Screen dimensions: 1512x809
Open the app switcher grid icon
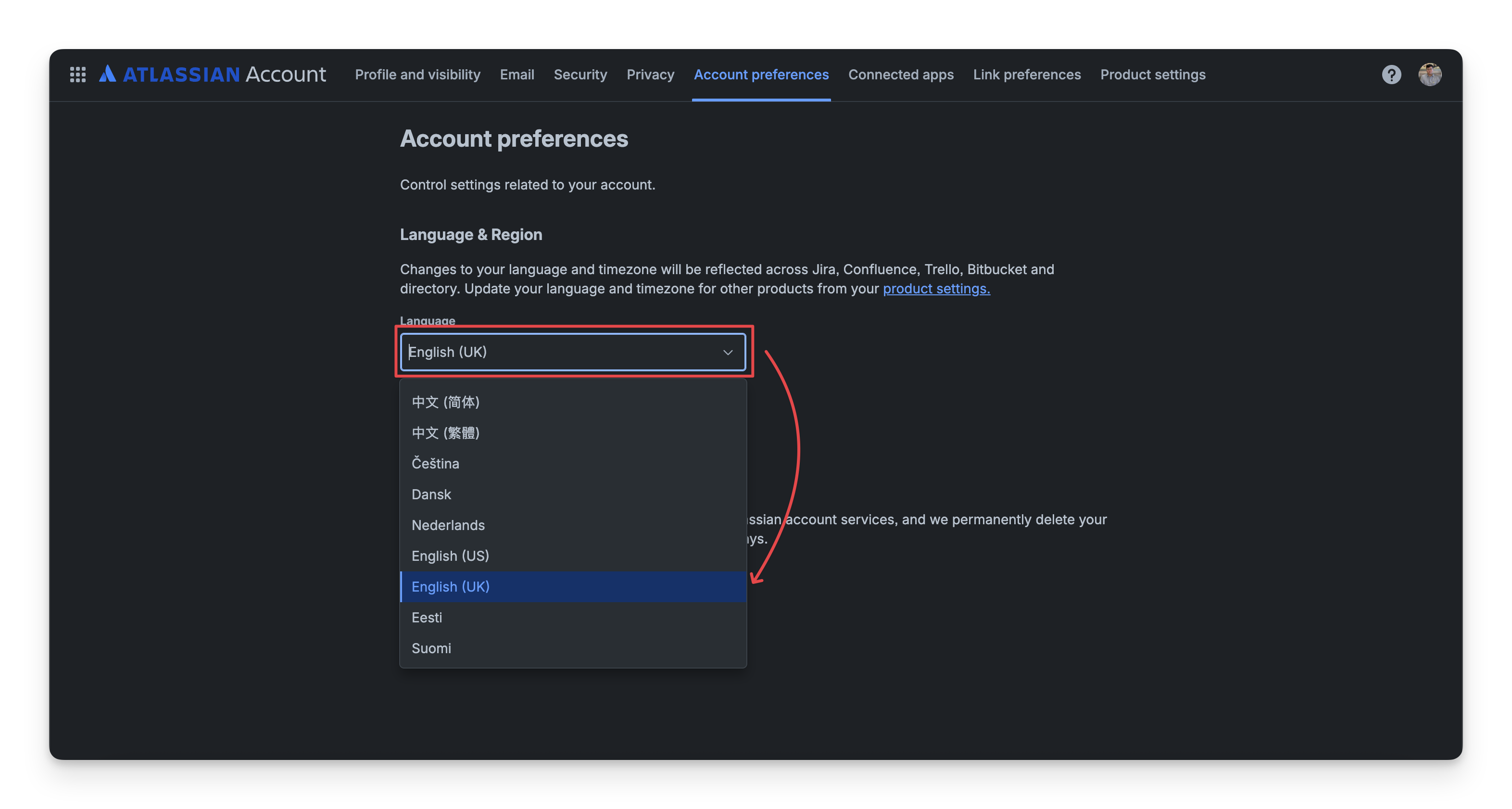pos(77,75)
